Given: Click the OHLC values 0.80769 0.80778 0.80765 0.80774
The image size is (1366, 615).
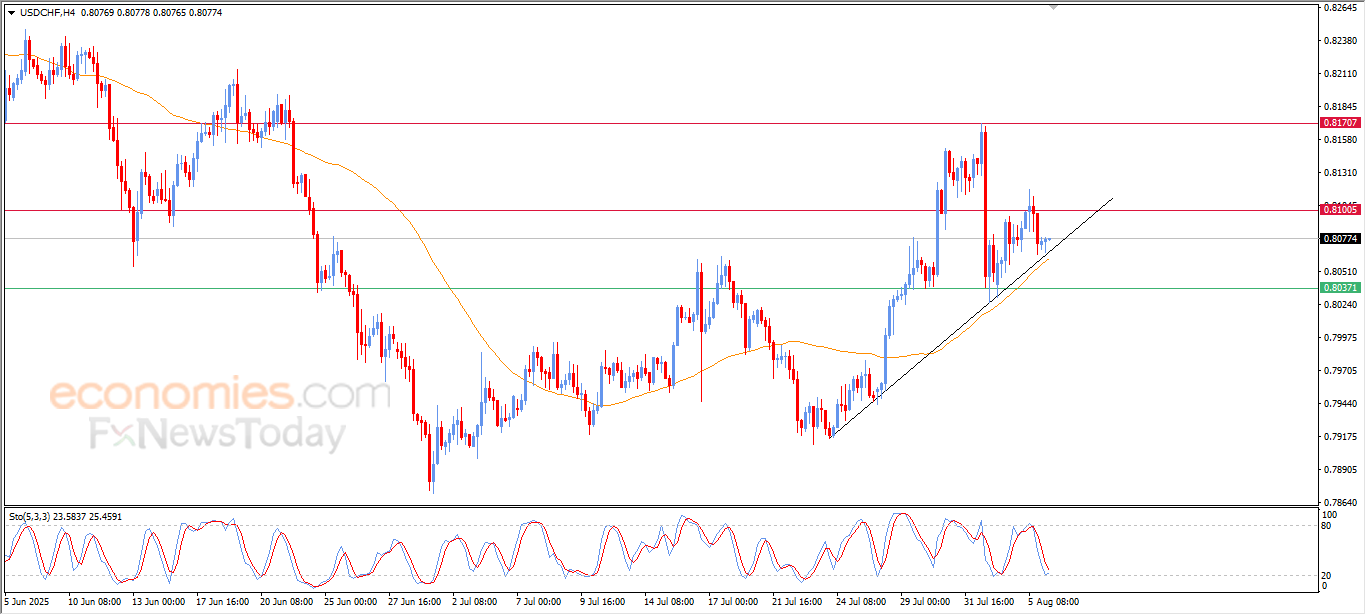Looking at the screenshot, I should click(x=149, y=13).
